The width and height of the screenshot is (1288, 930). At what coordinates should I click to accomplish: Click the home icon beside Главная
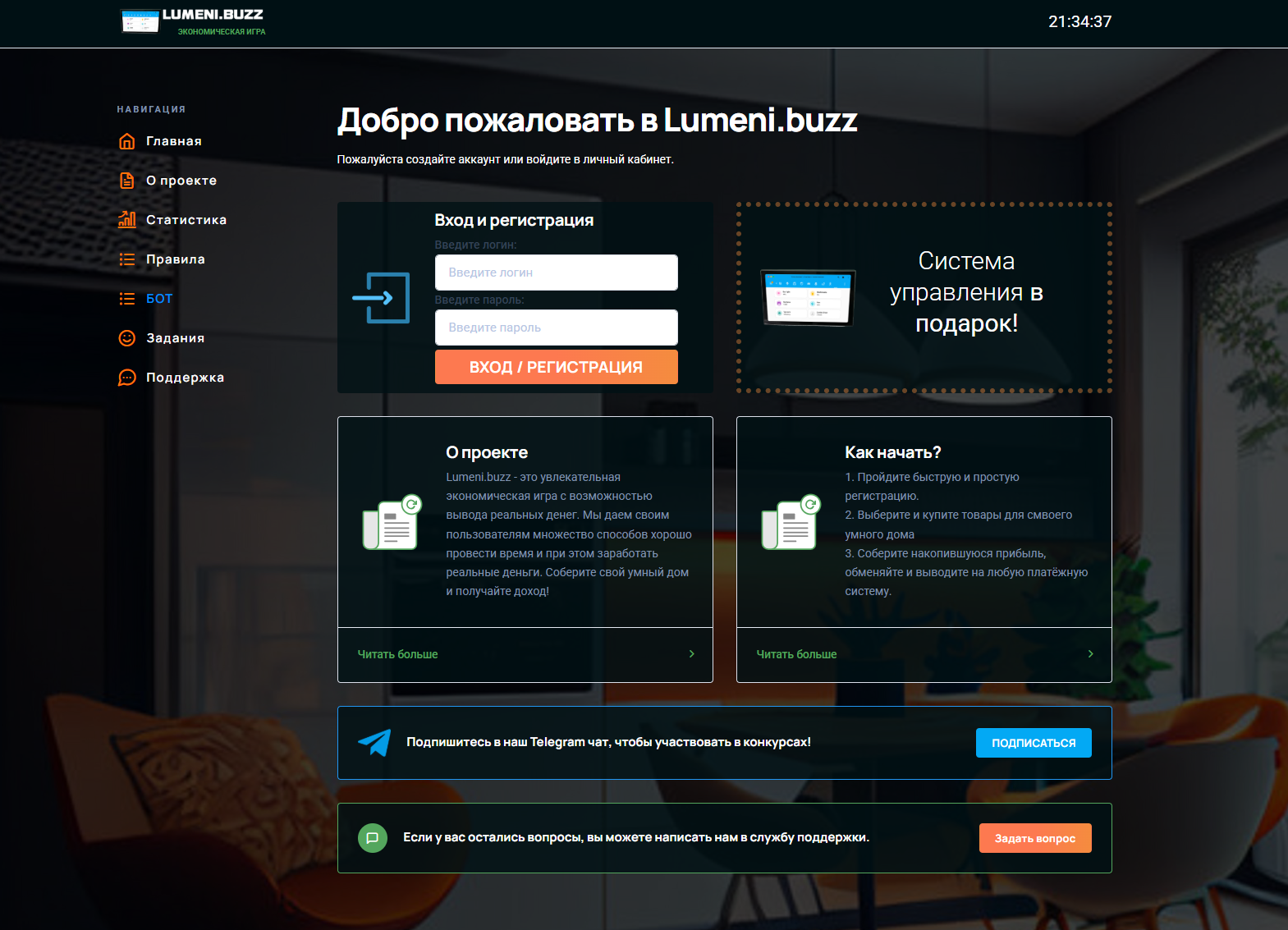(126, 141)
